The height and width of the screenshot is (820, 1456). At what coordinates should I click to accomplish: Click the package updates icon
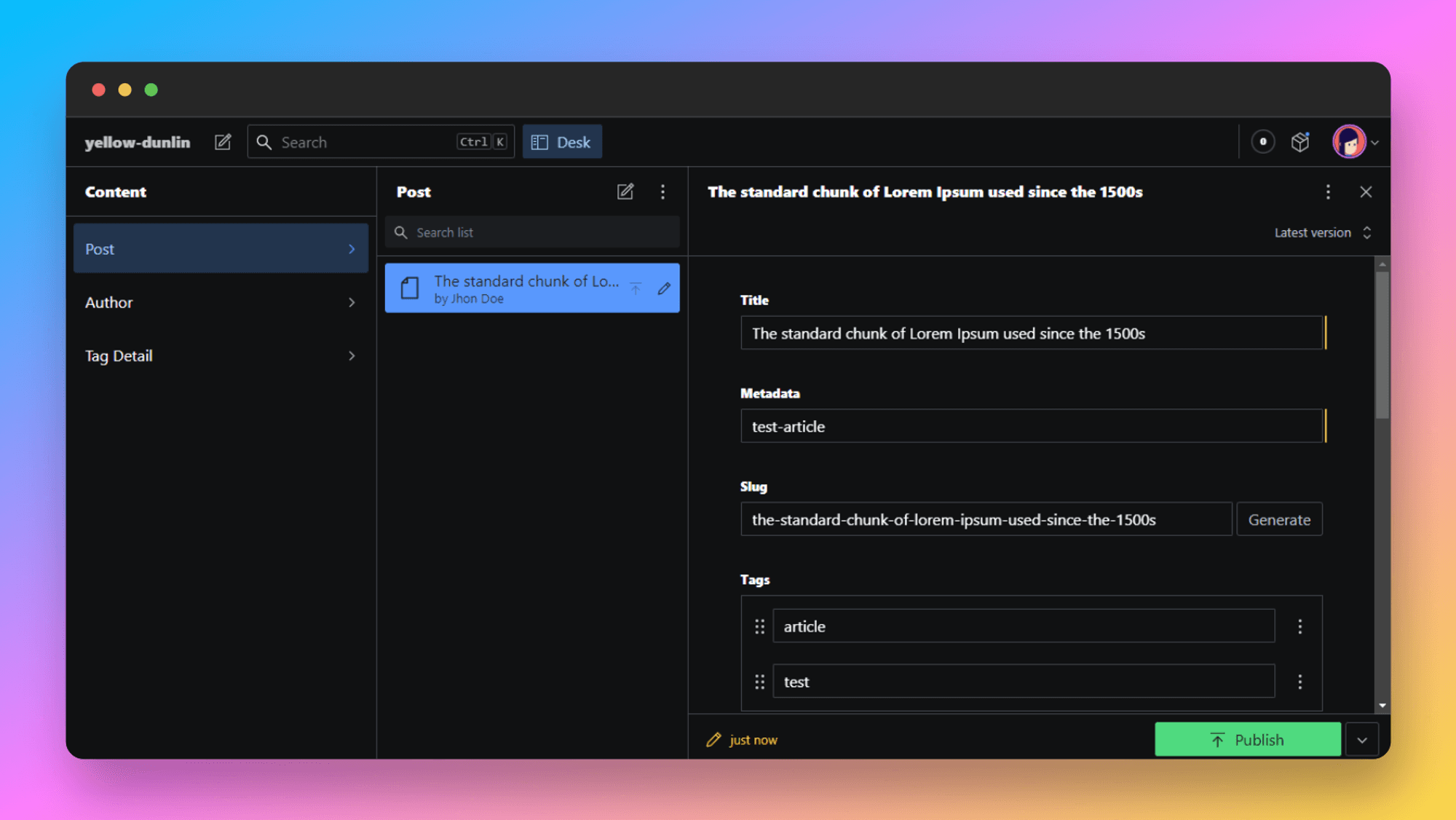click(x=1300, y=142)
